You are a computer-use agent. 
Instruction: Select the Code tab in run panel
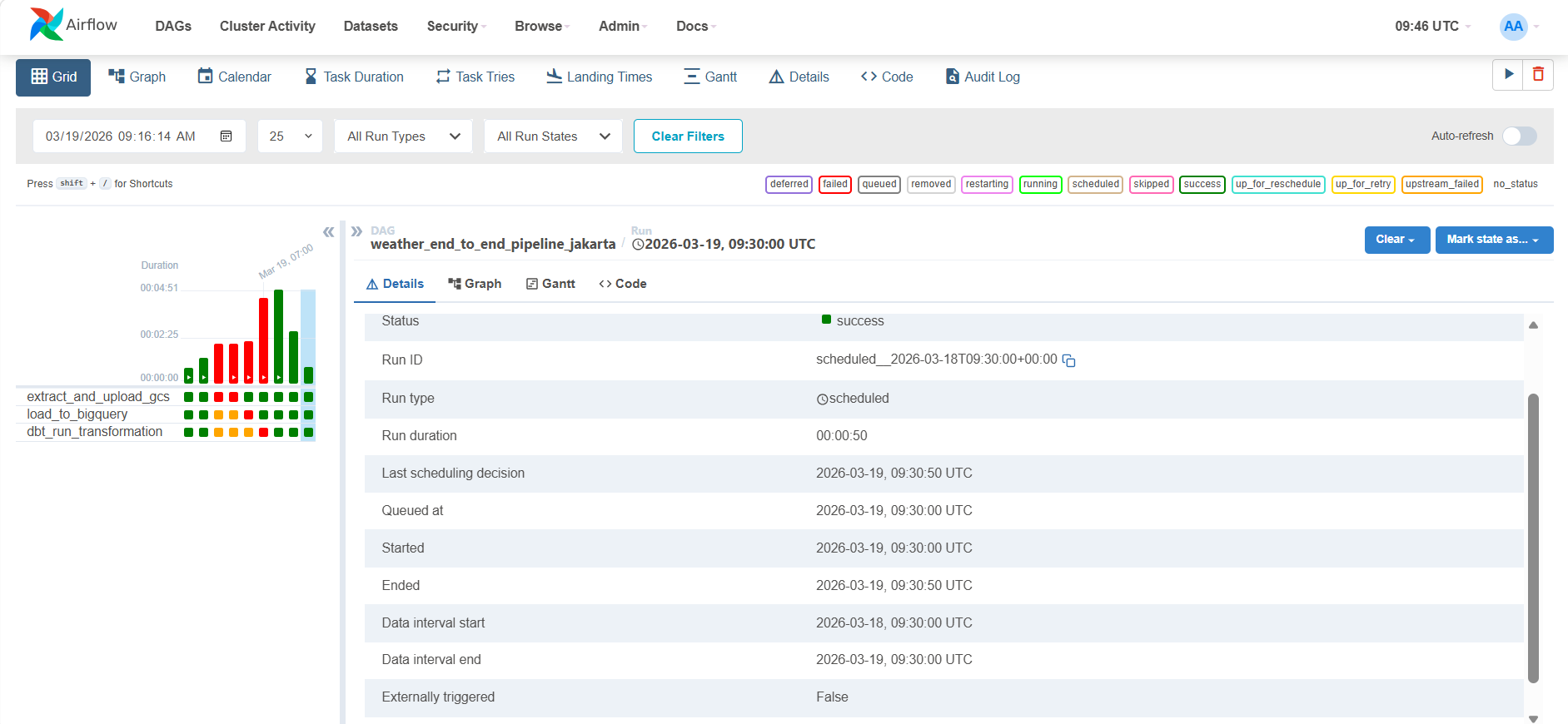(x=623, y=284)
